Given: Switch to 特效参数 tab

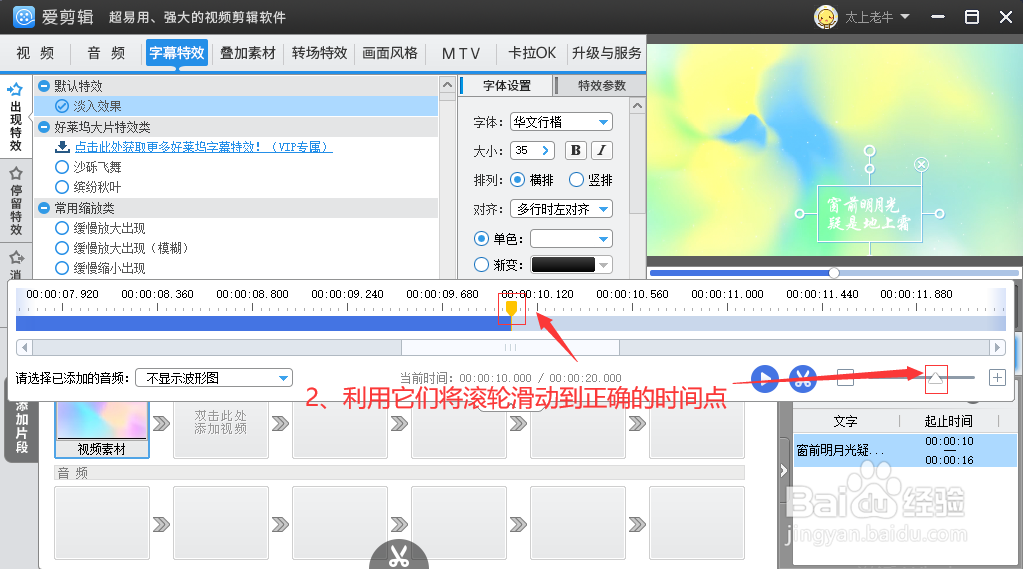Looking at the screenshot, I should coord(602,85).
